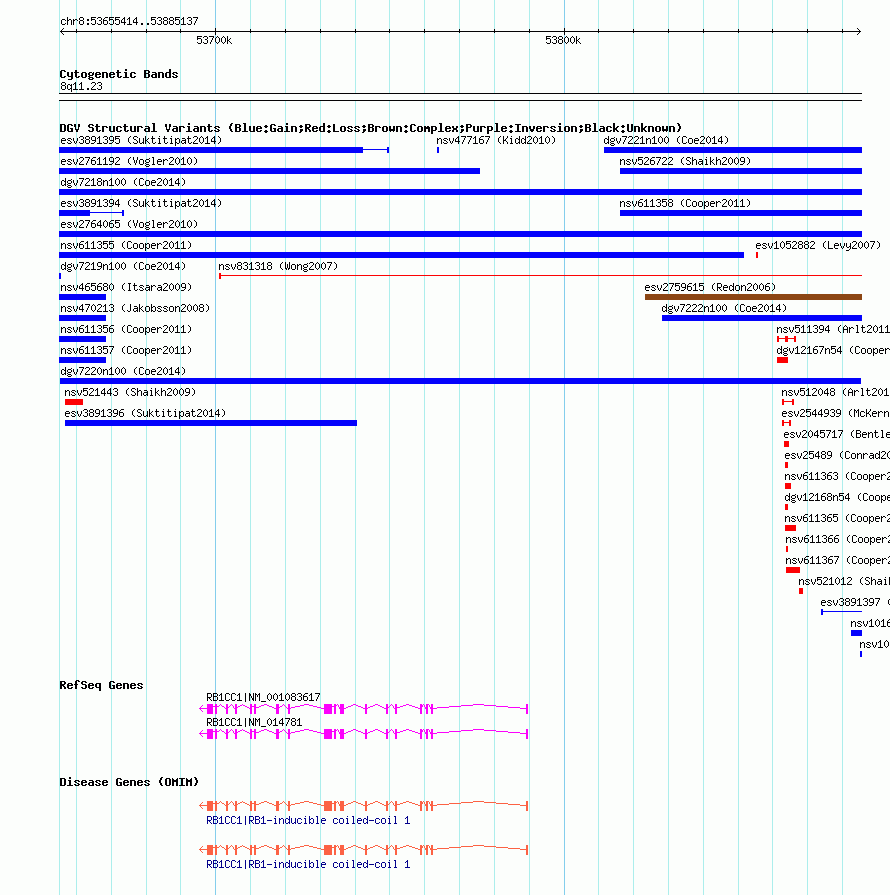Click the esv3891395 (Suktitipat2014) variant label
This screenshot has width=890, height=895.
(141, 140)
